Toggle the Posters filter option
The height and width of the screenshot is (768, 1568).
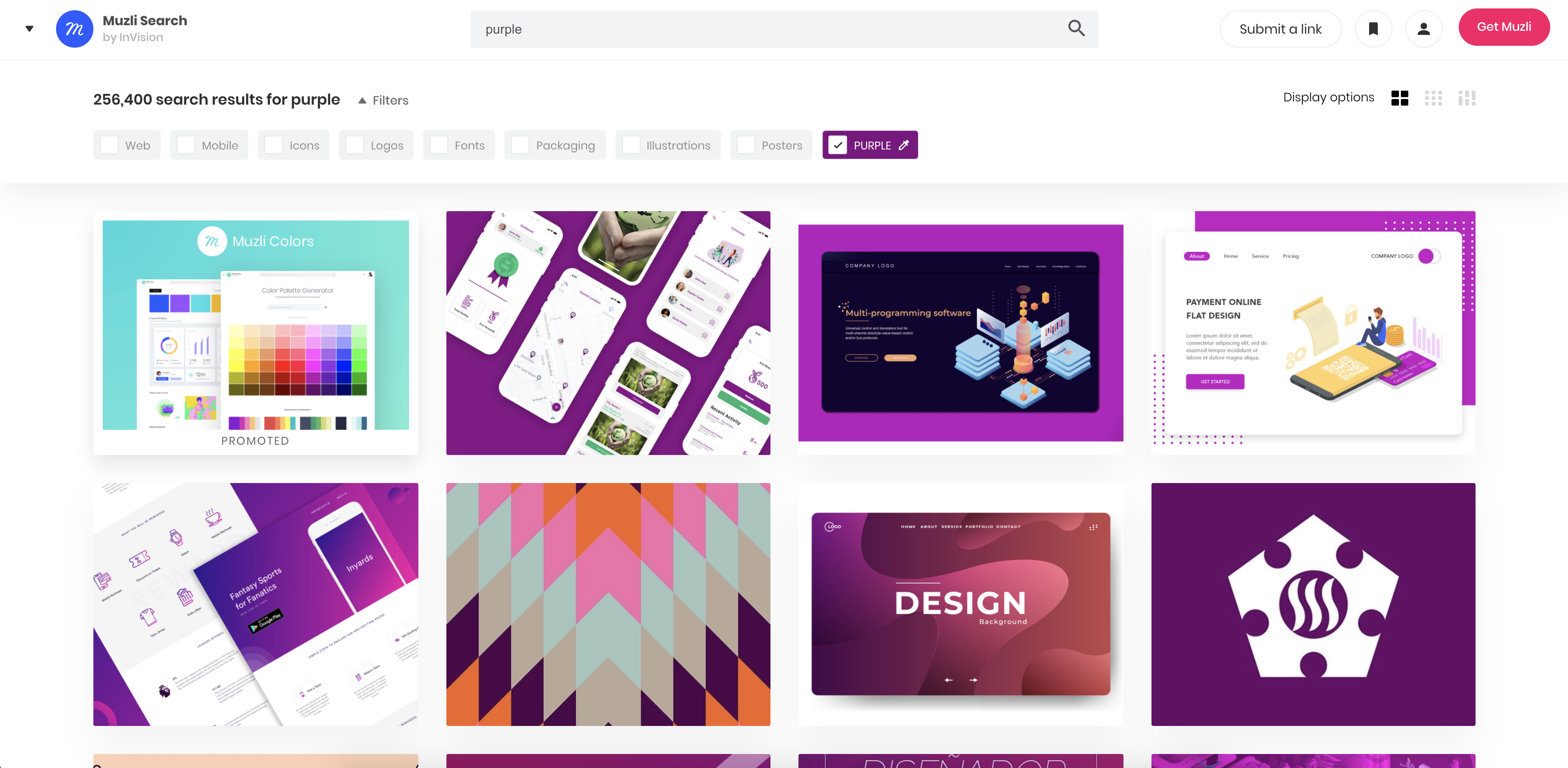[746, 145]
